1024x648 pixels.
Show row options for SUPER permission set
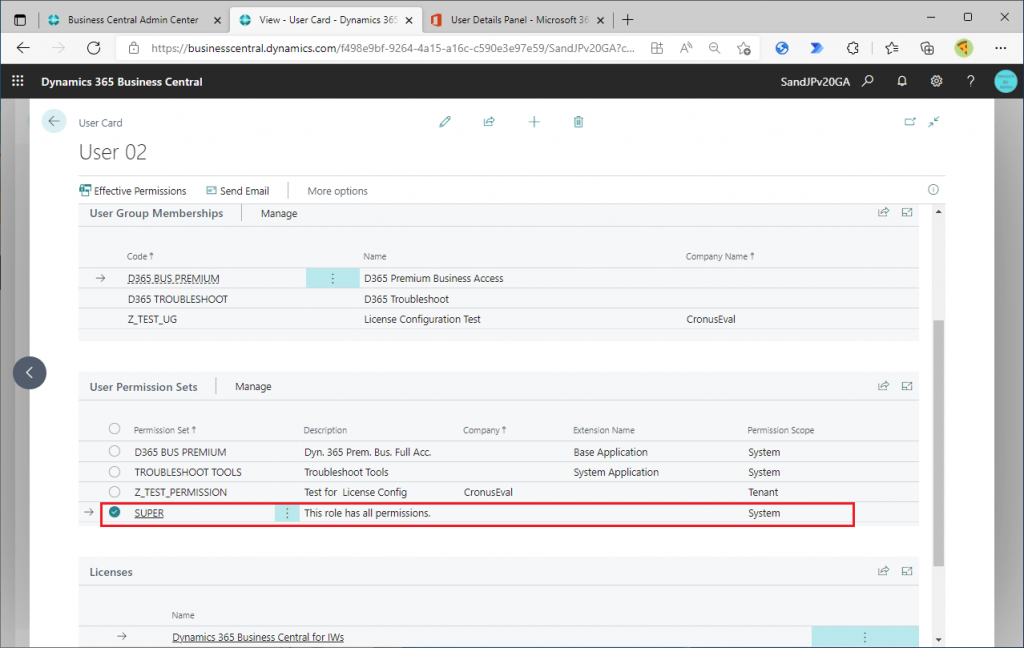click(x=287, y=513)
